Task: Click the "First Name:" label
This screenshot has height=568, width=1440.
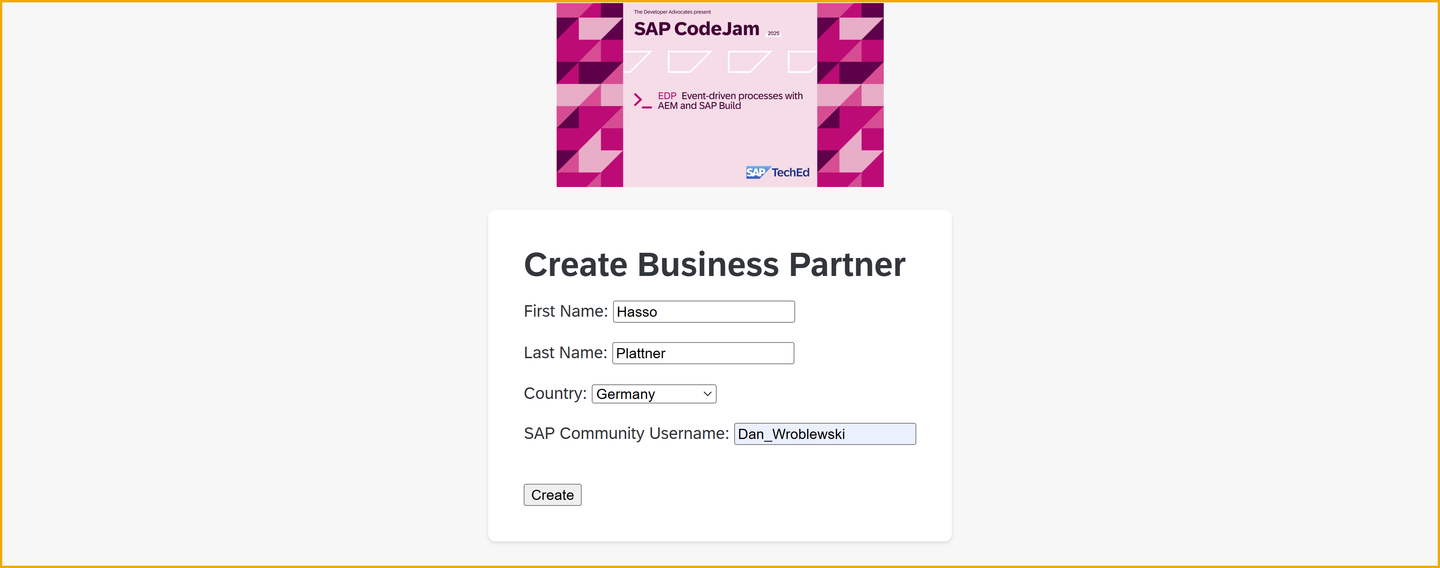Action: 566,311
